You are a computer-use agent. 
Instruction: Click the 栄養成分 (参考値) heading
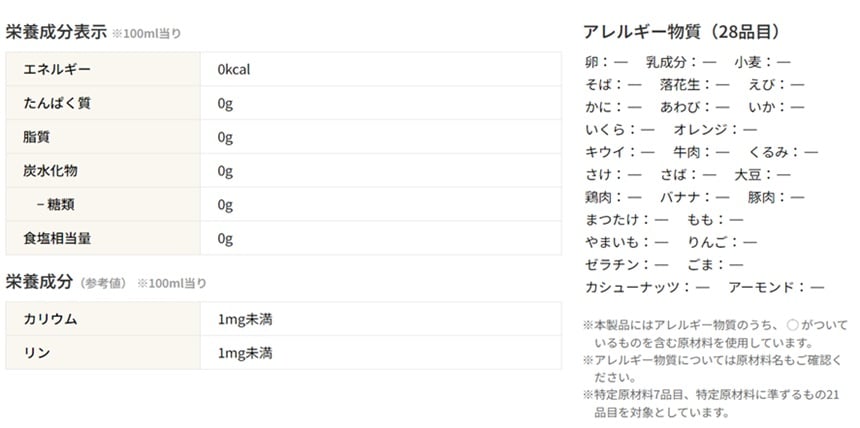(x=66, y=283)
